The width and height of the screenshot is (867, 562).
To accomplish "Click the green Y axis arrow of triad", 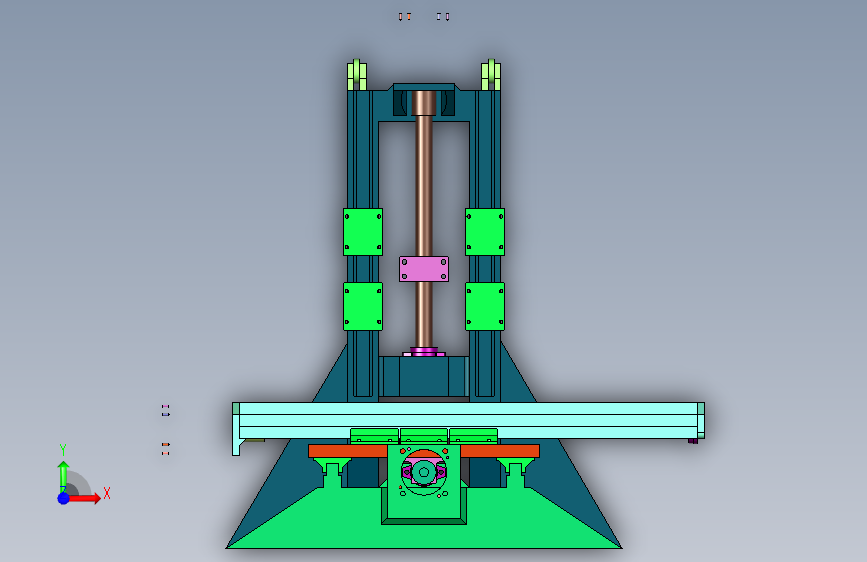I will (x=63, y=475).
